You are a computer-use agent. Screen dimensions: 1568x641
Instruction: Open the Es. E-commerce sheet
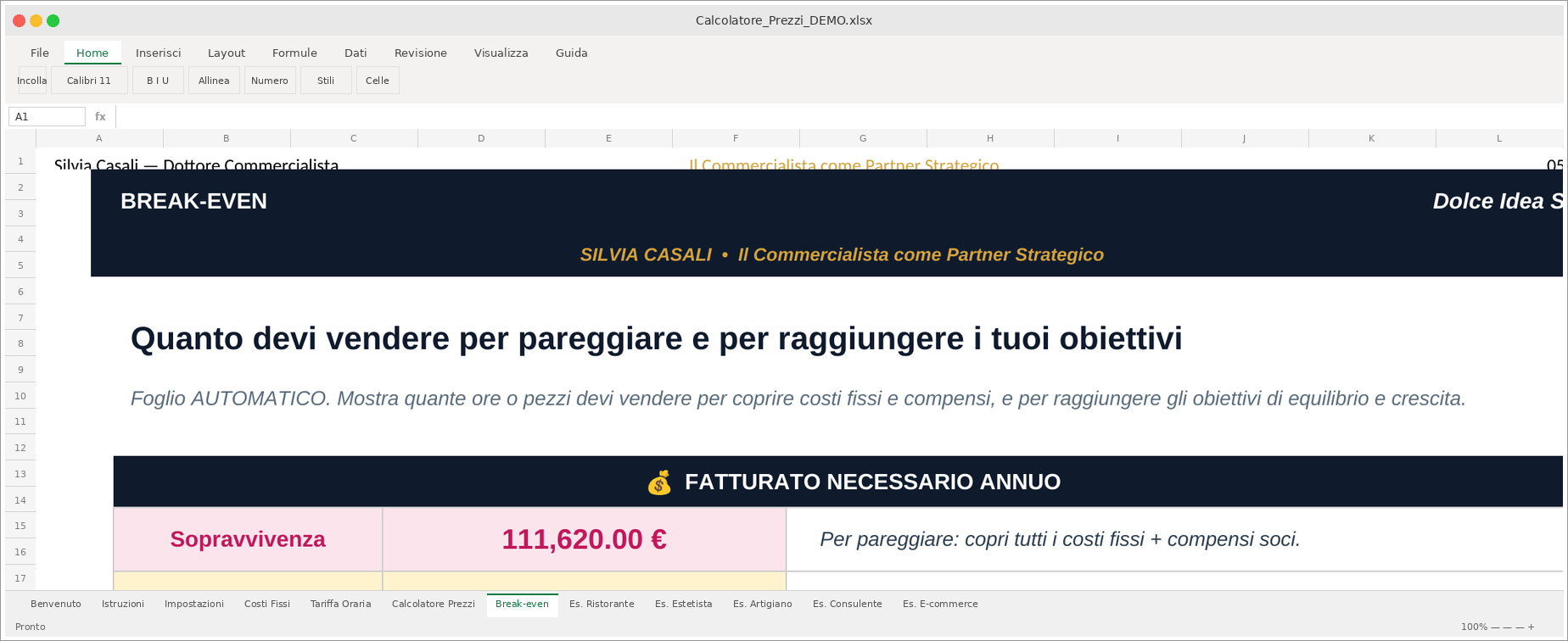940,604
